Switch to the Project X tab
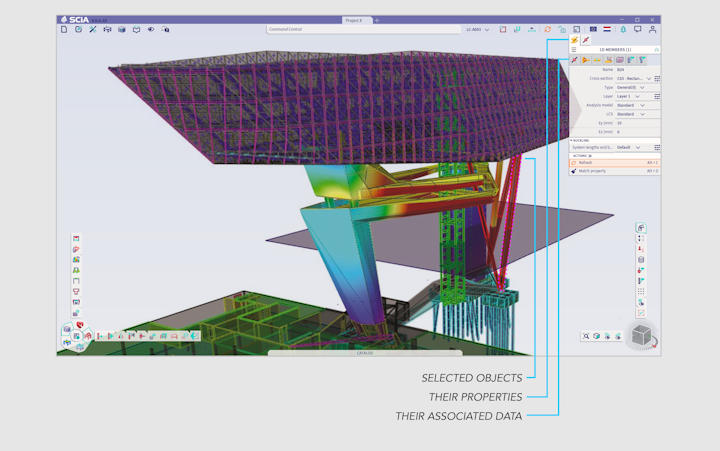The height and width of the screenshot is (451, 720). [x=352, y=20]
